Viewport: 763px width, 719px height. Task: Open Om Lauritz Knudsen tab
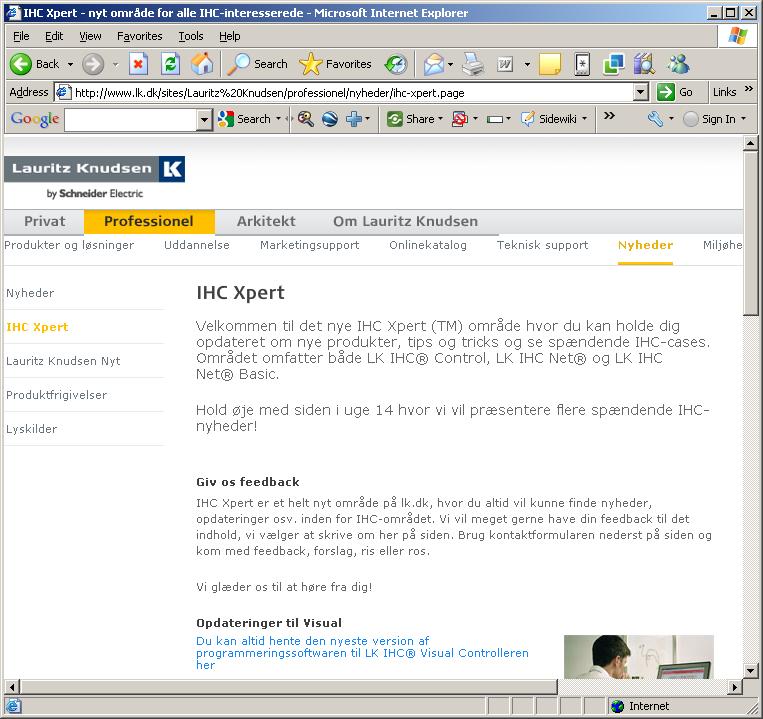(x=405, y=221)
